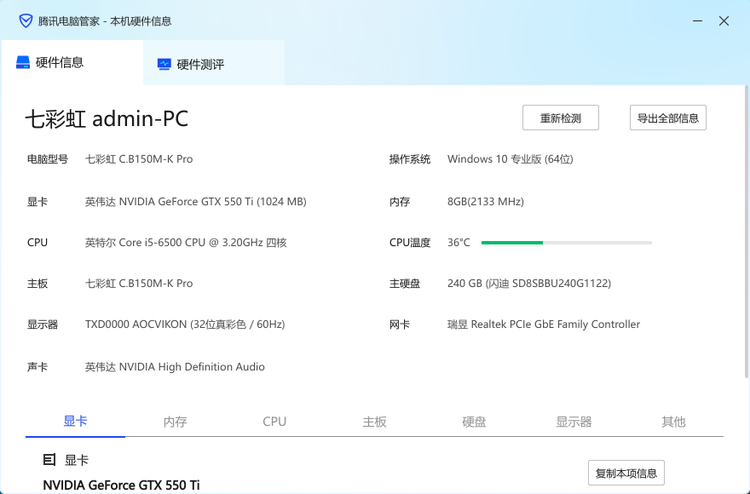Screen dimensions: 750x494
Task: Click the 显卡 section card icon
Action: (49, 460)
